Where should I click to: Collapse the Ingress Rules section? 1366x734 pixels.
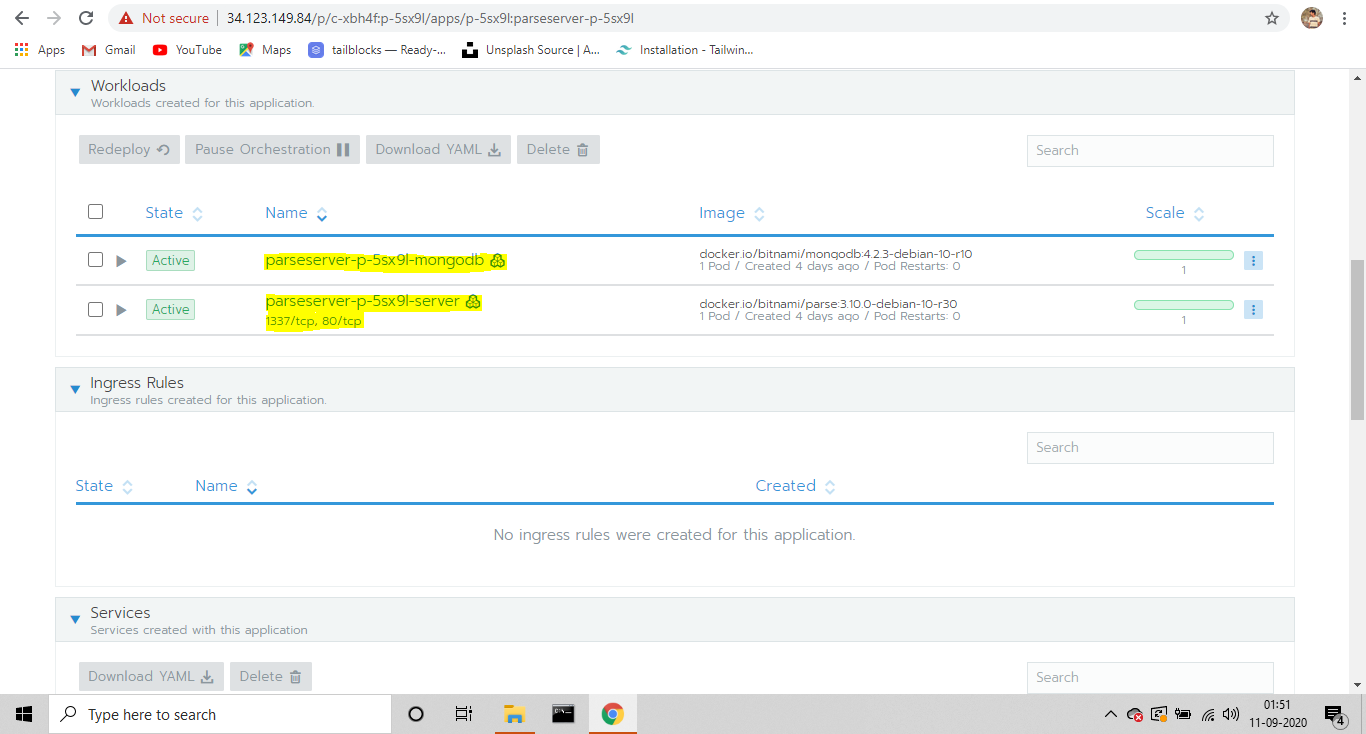(75, 390)
